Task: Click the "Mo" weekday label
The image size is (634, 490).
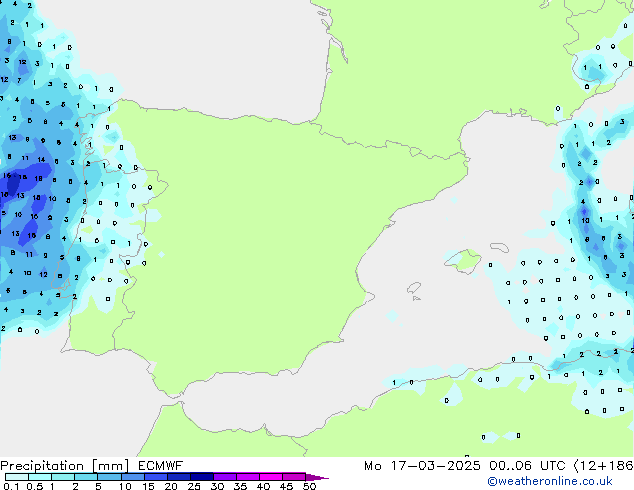Action: (x=373, y=466)
